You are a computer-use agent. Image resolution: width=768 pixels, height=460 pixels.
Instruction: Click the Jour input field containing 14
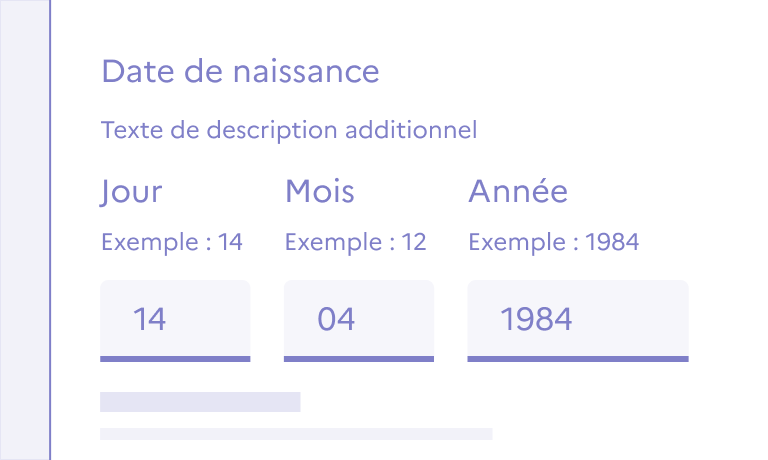pyautogui.click(x=175, y=318)
